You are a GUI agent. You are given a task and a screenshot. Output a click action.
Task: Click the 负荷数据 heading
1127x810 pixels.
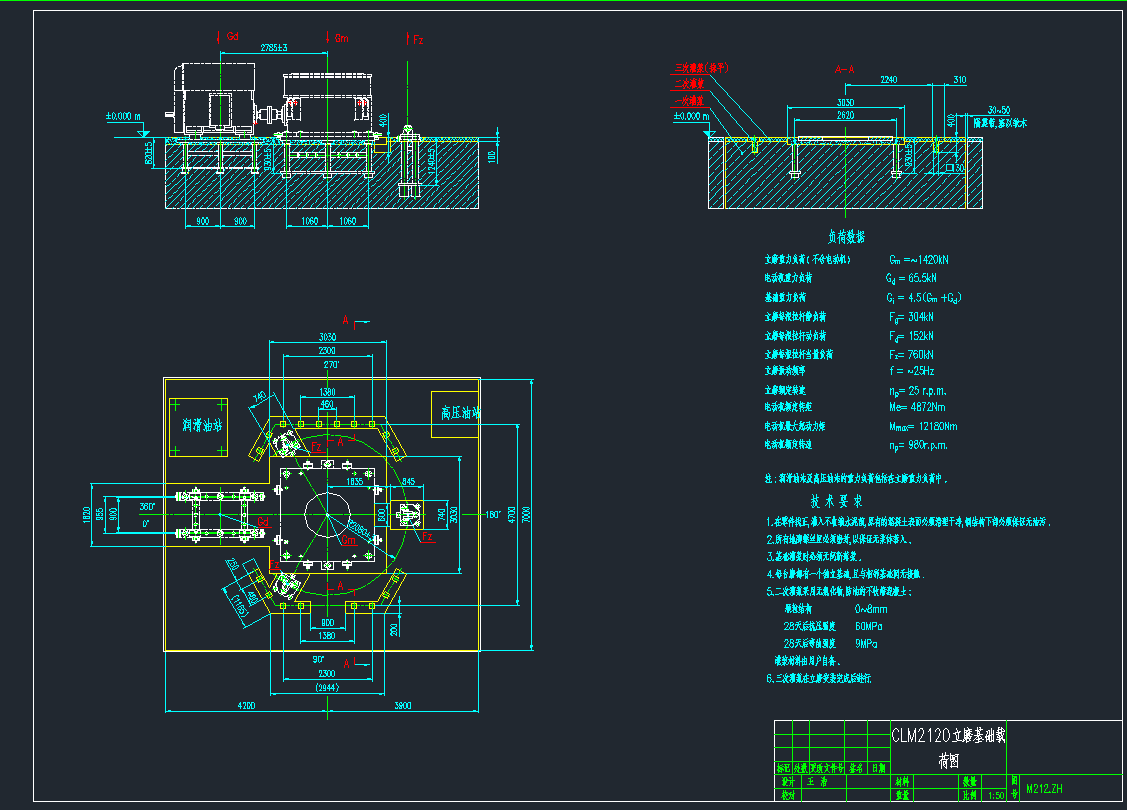(x=846, y=237)
